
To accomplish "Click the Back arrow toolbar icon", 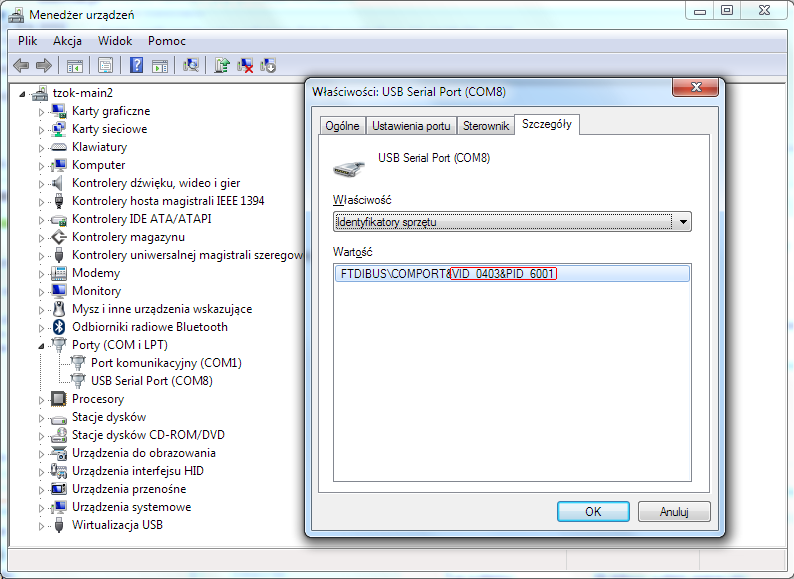I will click(x=21, y=65).
